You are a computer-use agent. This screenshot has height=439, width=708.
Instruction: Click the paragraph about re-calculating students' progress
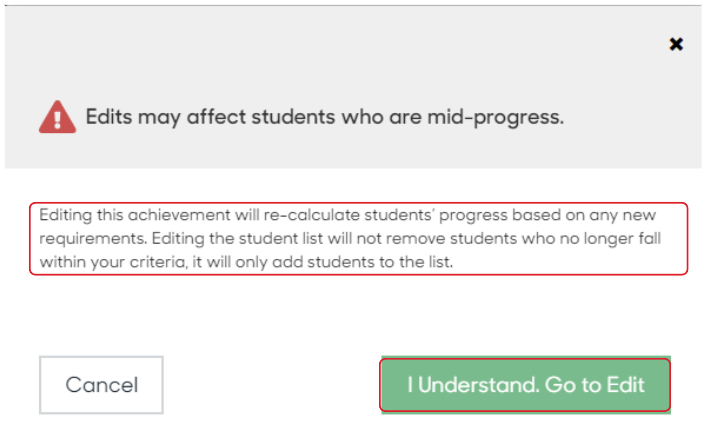350,238
